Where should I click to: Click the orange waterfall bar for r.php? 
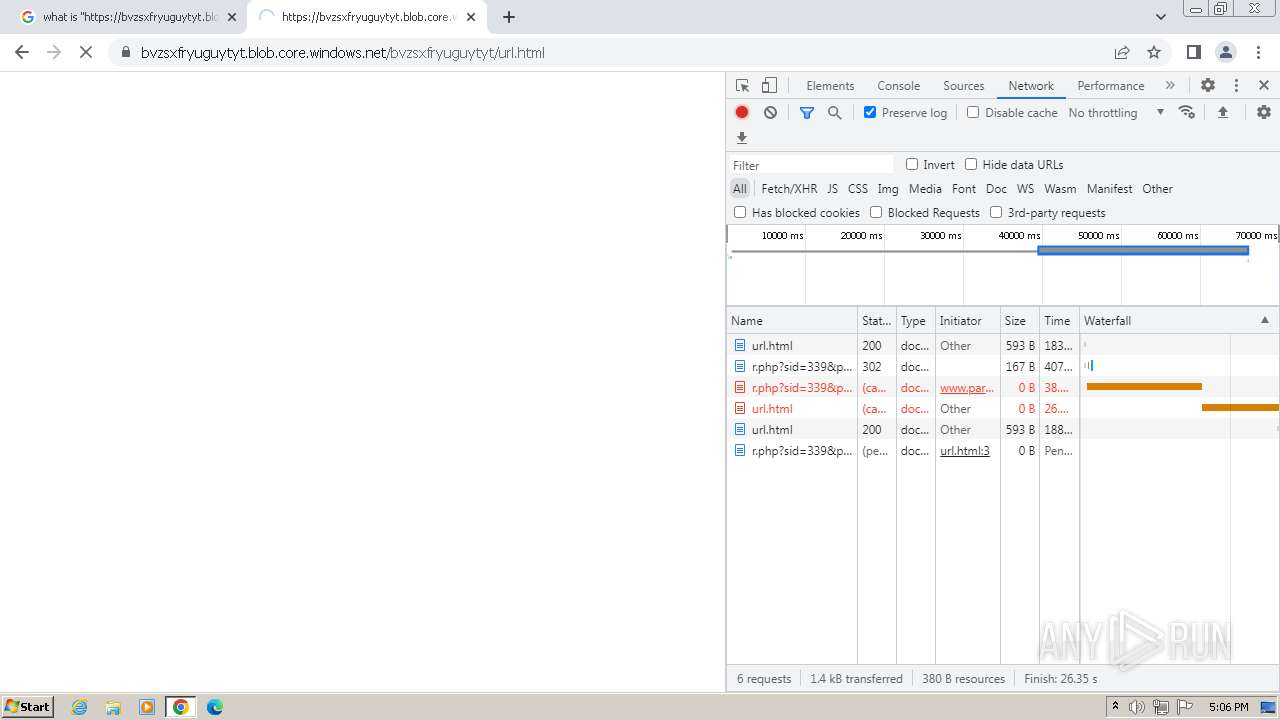[1144, 386]
